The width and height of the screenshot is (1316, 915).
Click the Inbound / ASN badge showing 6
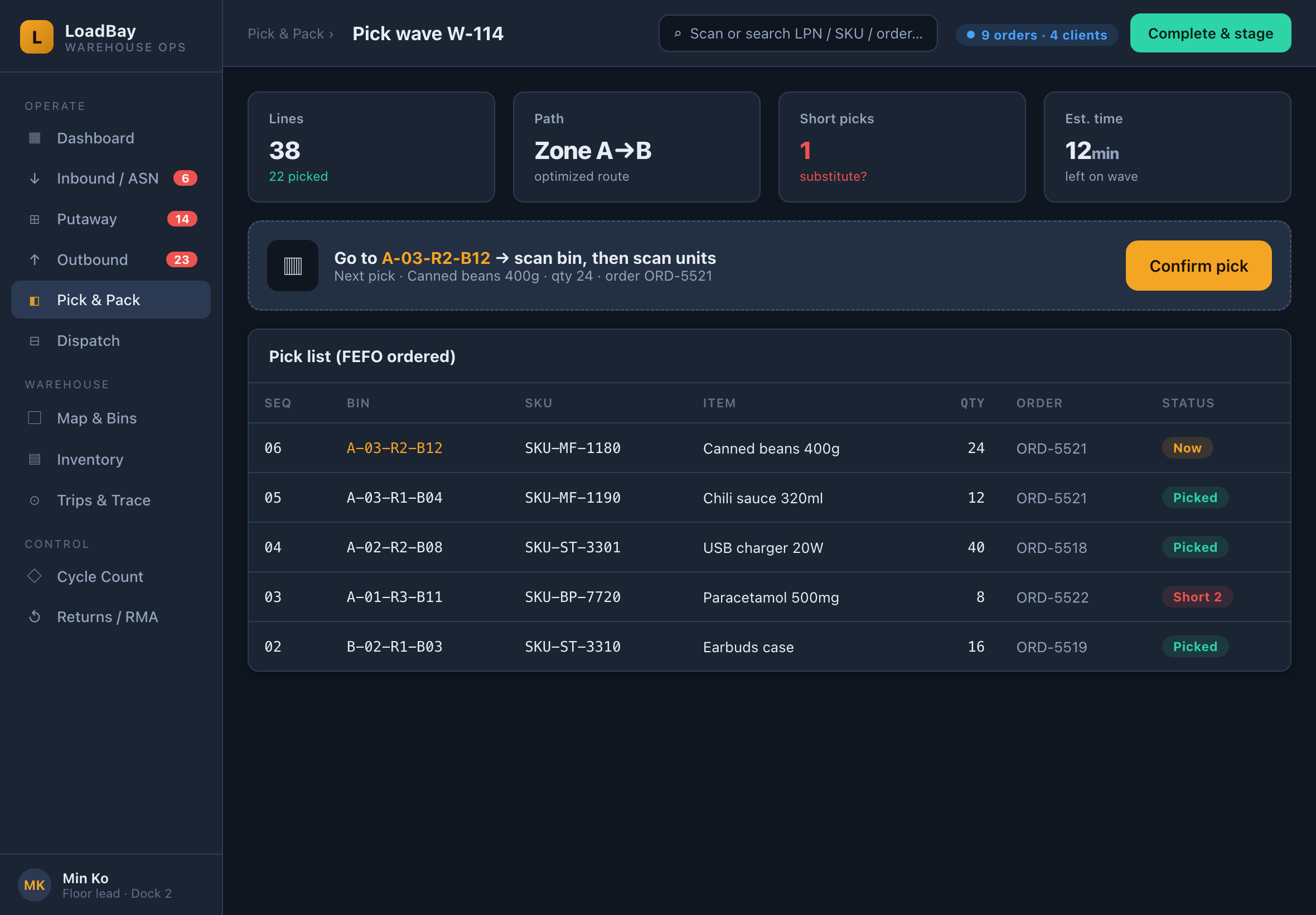tap(185, 179)
